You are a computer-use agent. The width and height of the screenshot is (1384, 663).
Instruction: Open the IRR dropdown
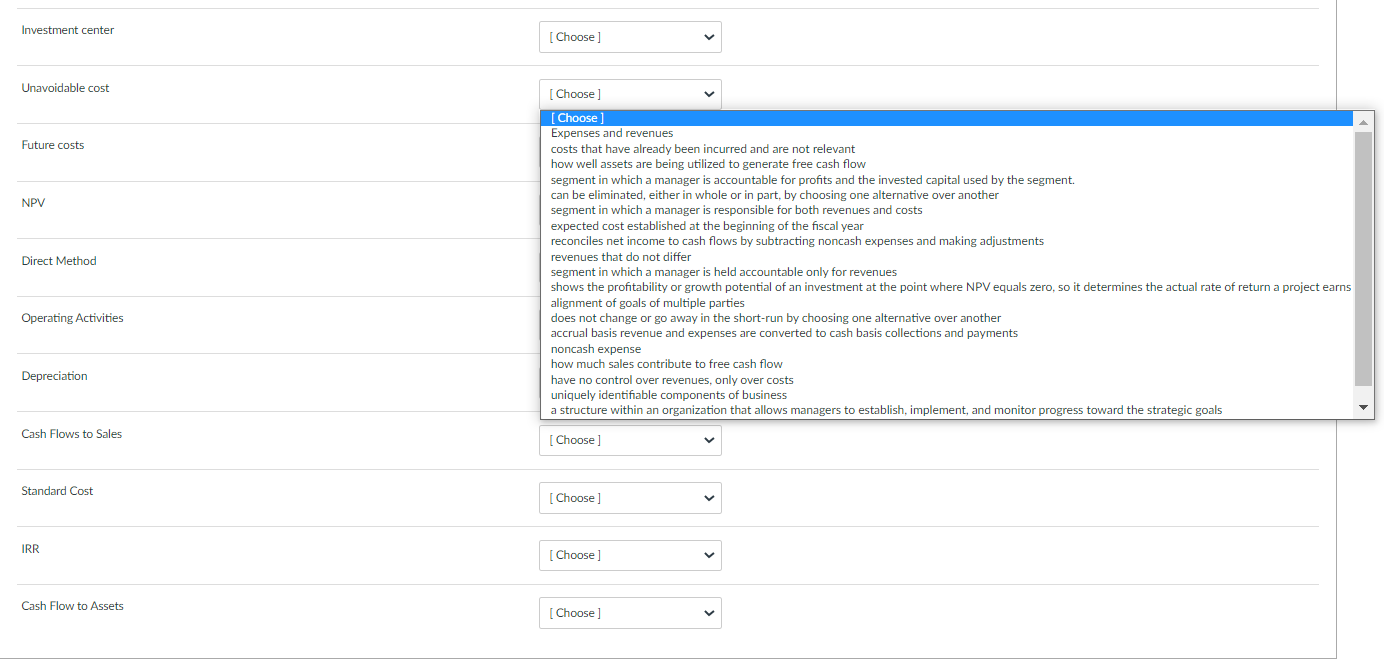click(630, 555)
